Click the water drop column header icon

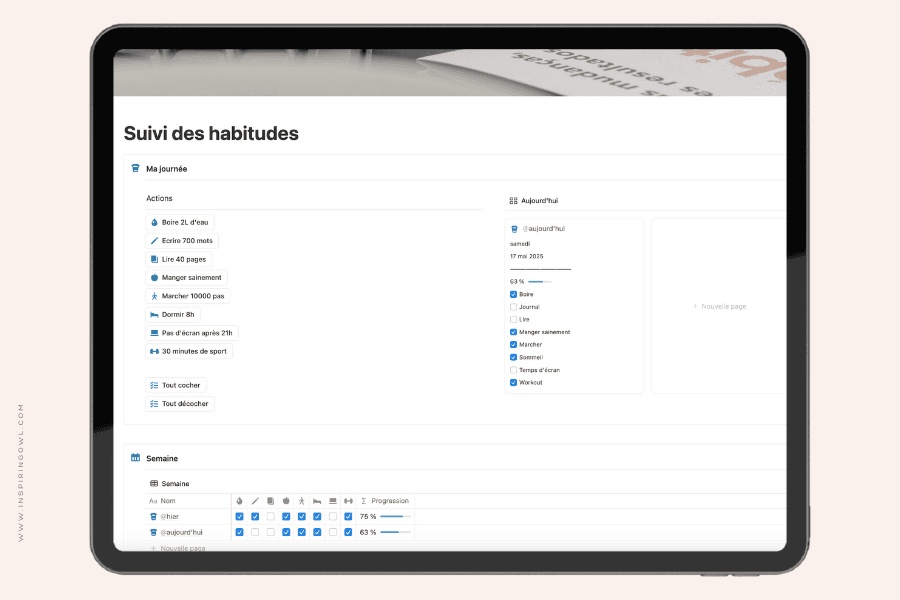point(239,500)
